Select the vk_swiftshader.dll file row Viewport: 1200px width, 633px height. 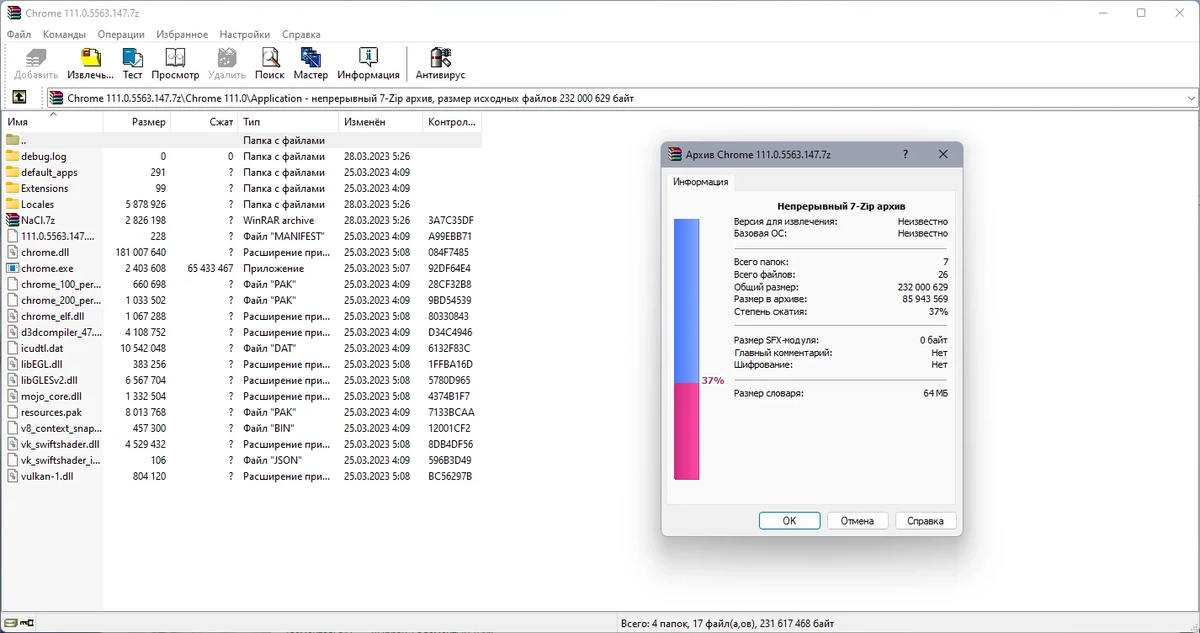[241, 444]
